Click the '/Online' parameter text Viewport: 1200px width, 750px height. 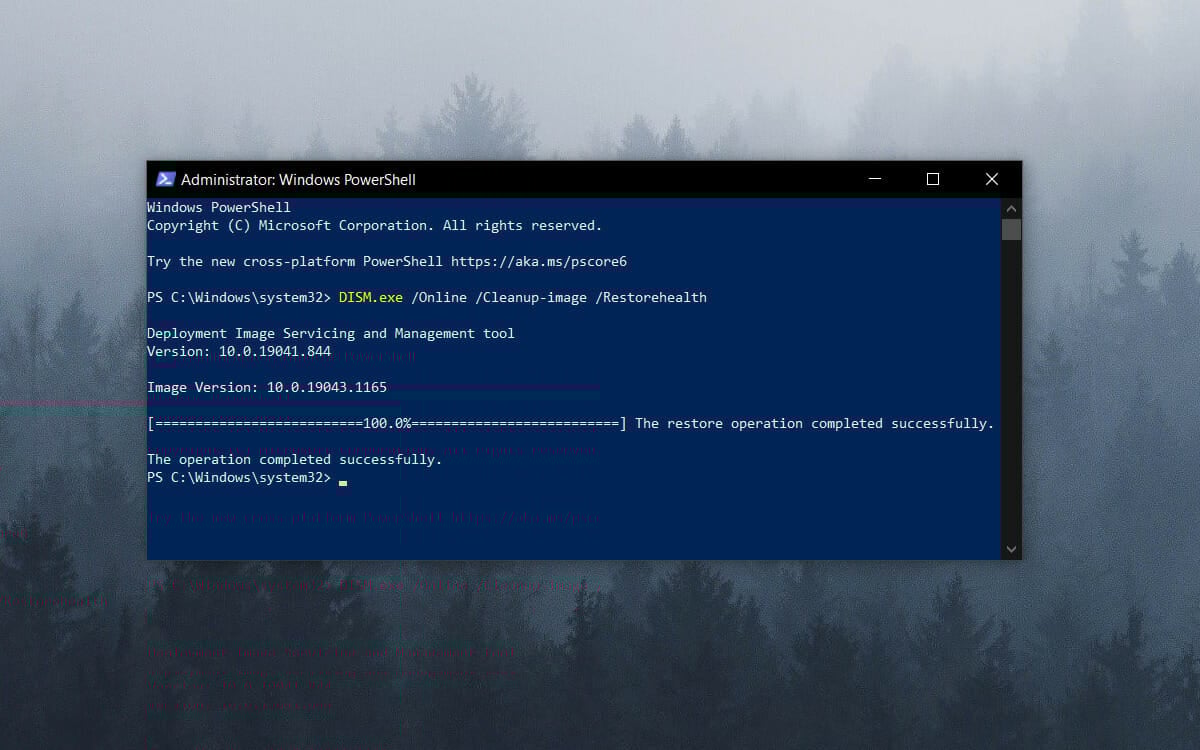[x=439, y=298]
